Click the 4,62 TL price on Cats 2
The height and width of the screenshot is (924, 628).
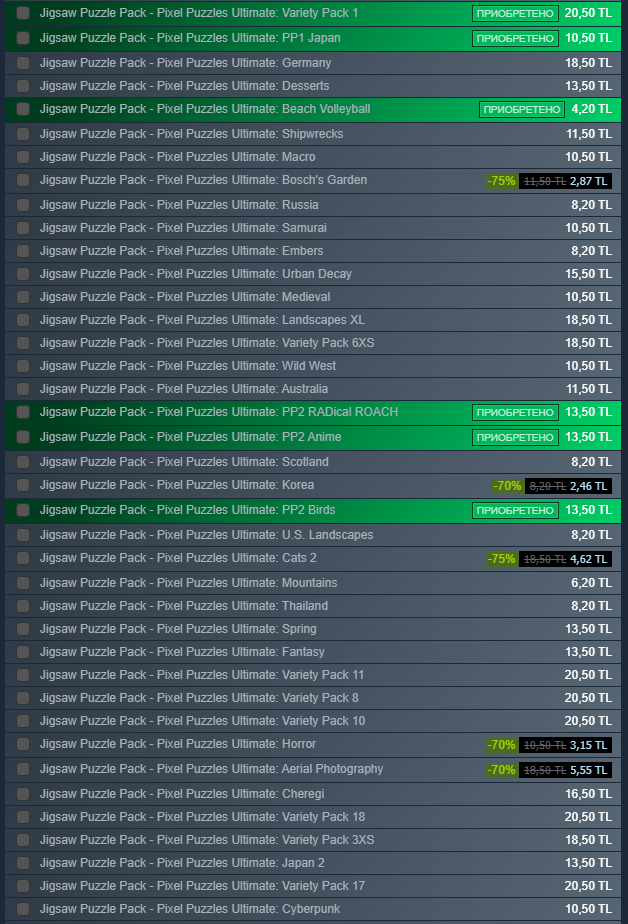tap(589, 559)
